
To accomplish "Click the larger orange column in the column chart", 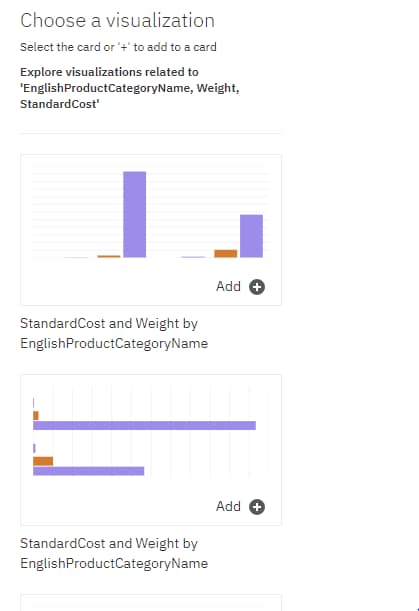I will pos(226,254).
